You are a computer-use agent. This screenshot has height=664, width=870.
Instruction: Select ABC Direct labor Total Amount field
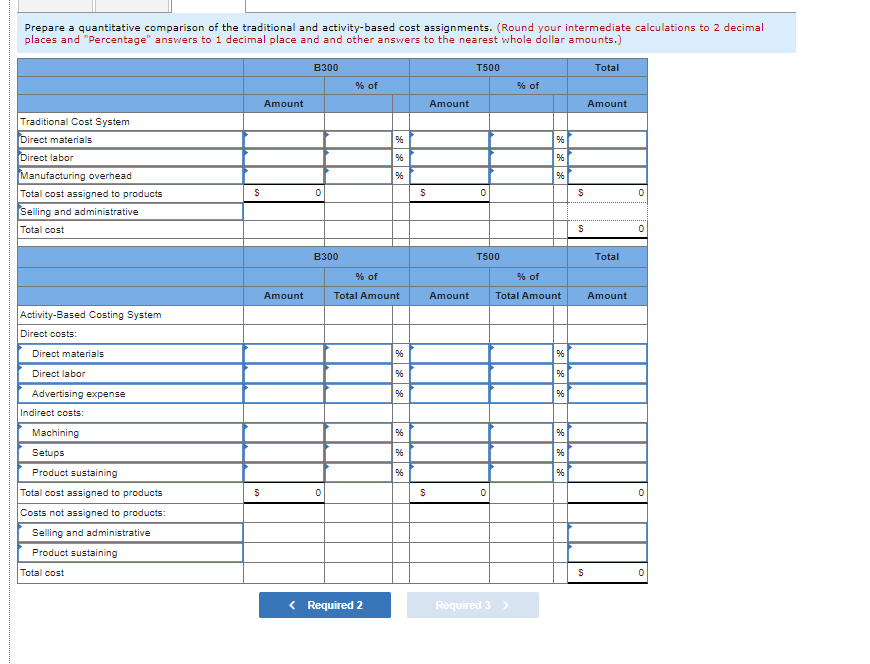(608, 374)
